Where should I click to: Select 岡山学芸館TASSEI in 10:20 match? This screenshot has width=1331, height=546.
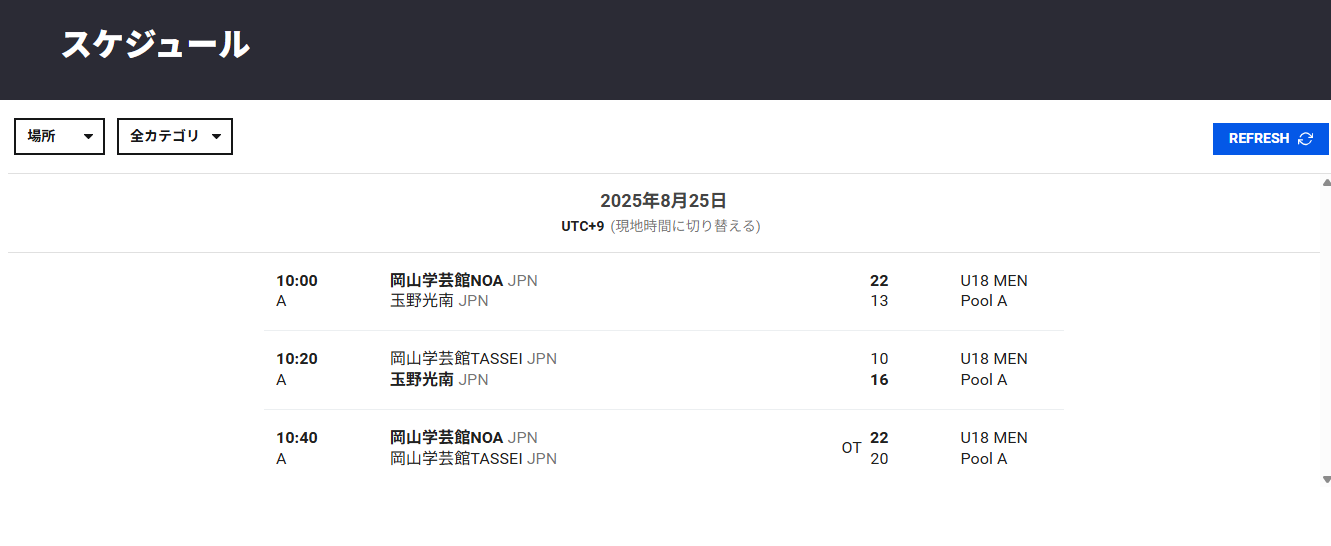point(456,359)
